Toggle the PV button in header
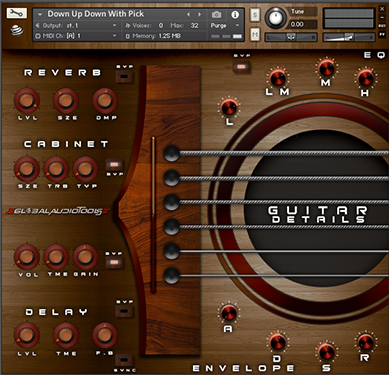 [x=382, y=34]
